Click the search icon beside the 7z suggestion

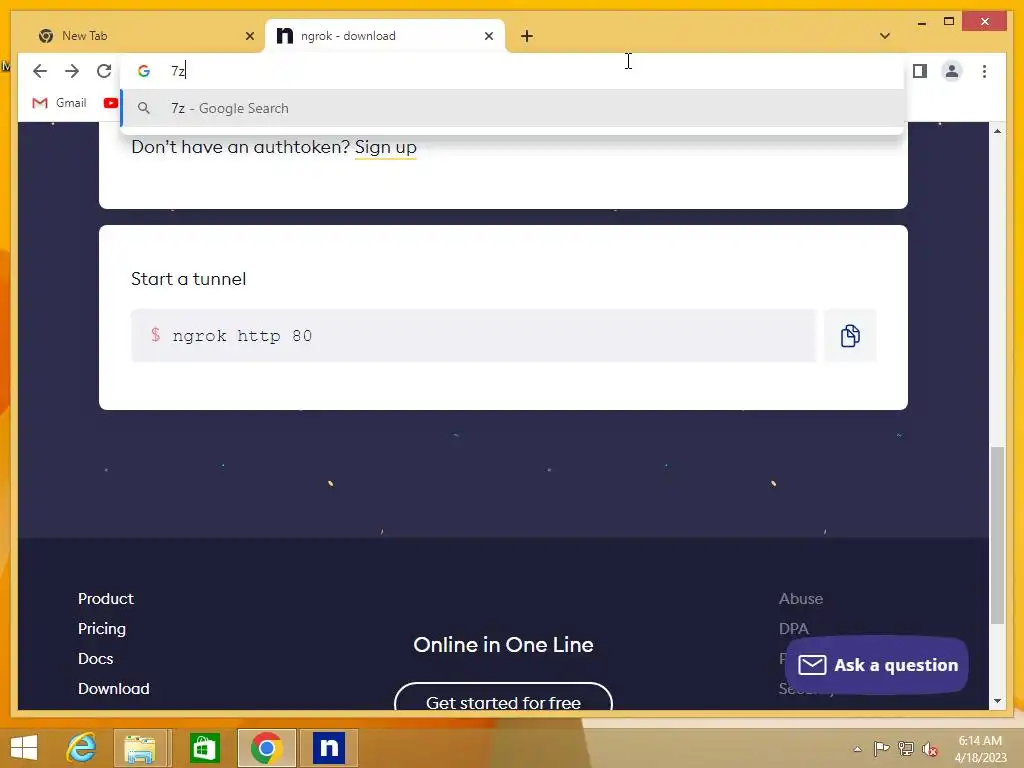coord(144,108)
